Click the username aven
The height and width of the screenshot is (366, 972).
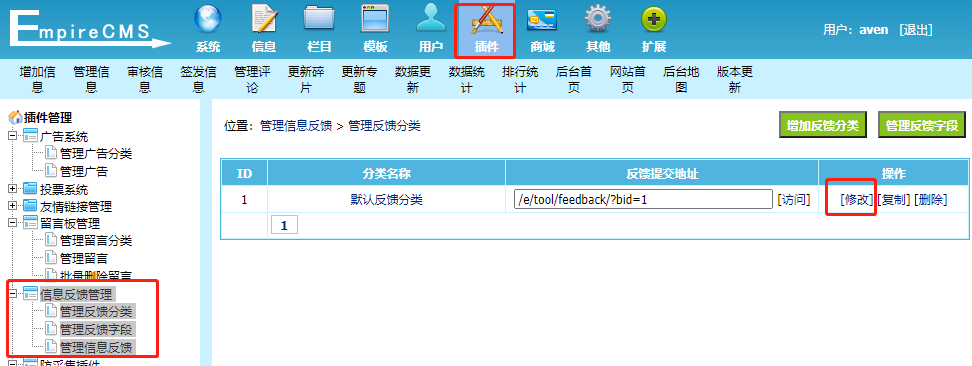(x=873, y=30)
